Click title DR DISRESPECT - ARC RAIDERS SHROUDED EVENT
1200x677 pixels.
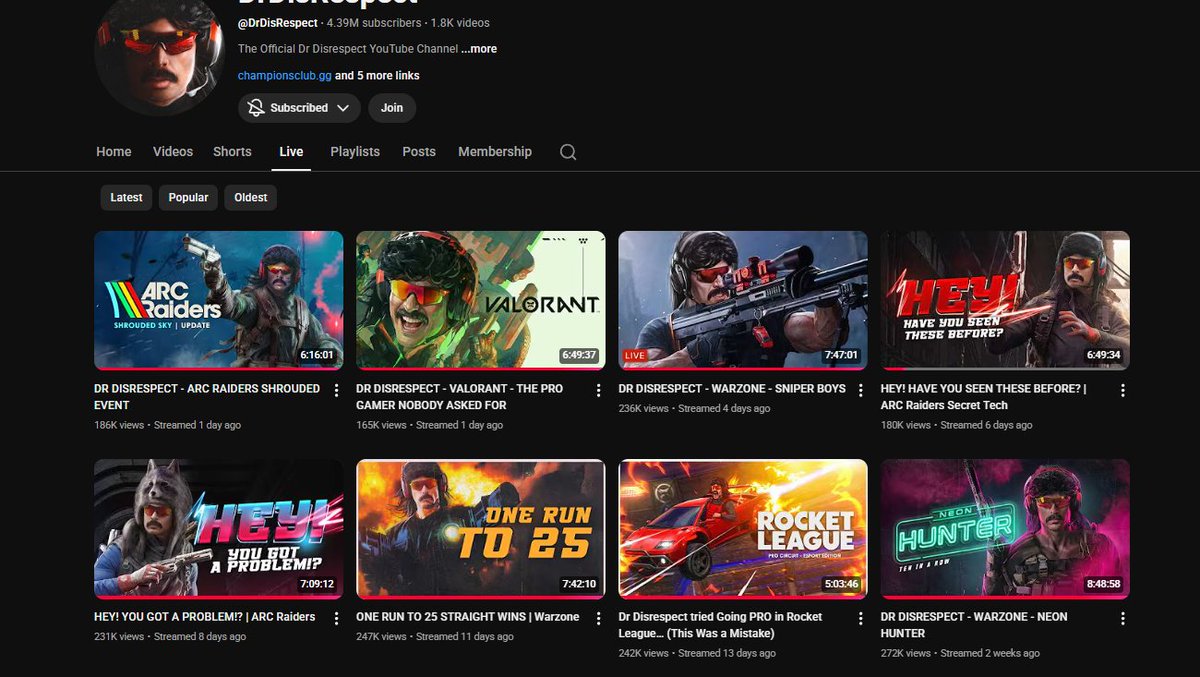click(x=207, y=397)
